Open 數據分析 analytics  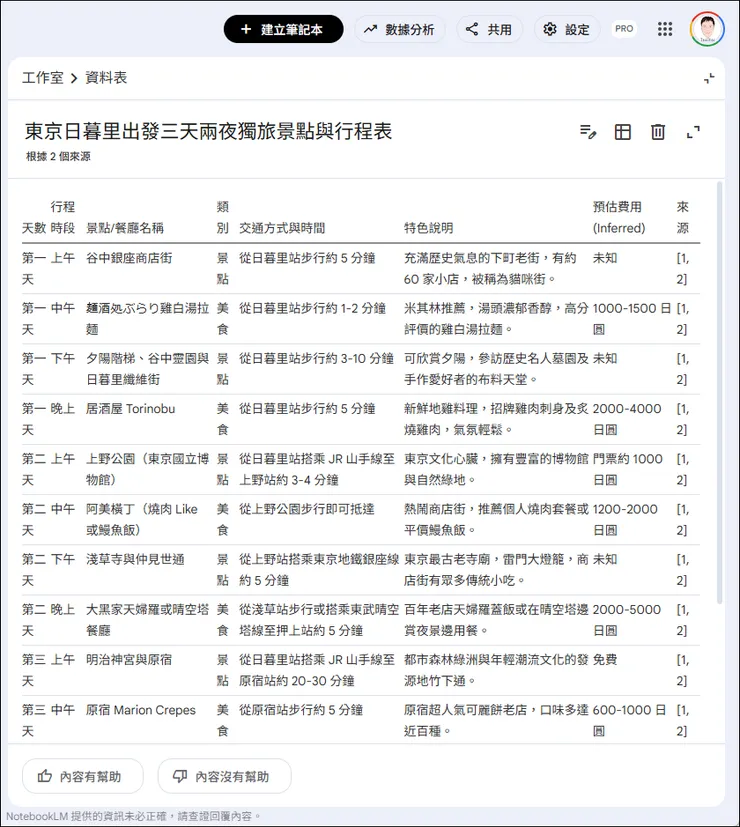point(400,29)
